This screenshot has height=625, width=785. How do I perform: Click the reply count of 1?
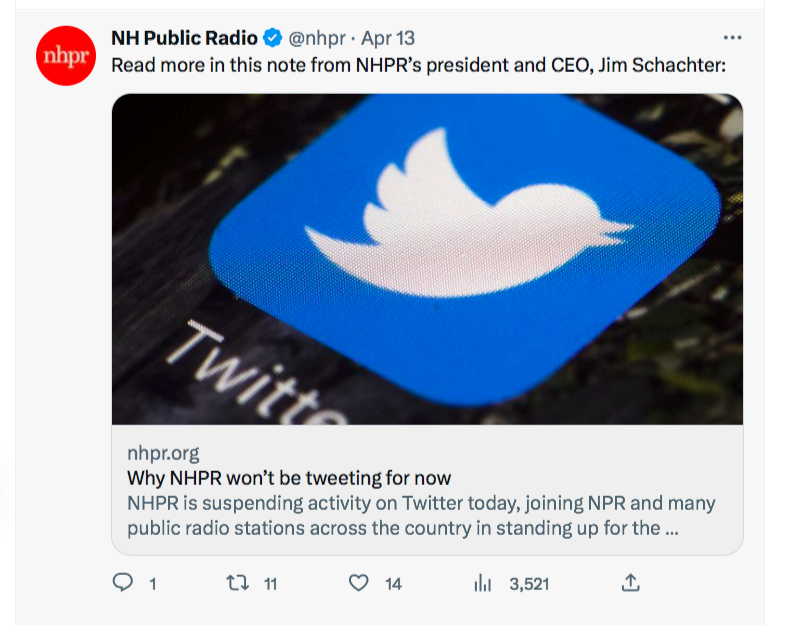[x=152, y=584]
